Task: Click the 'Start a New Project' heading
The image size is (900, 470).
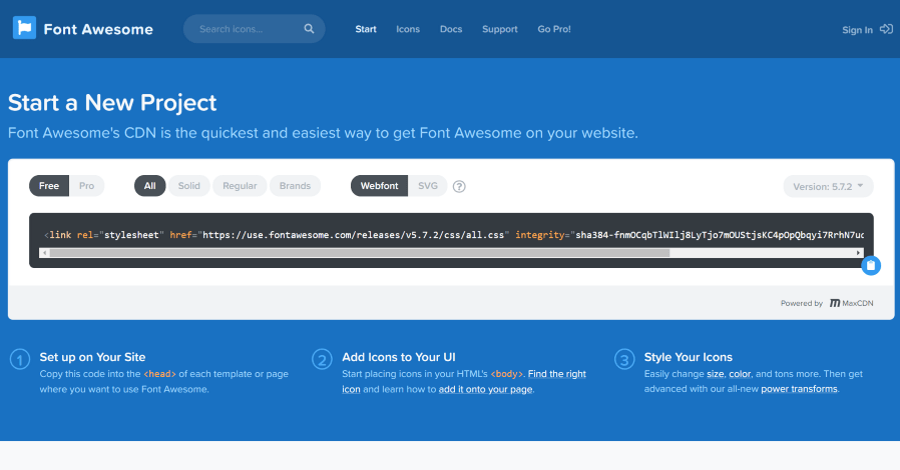Action: (x=112, y=103)
